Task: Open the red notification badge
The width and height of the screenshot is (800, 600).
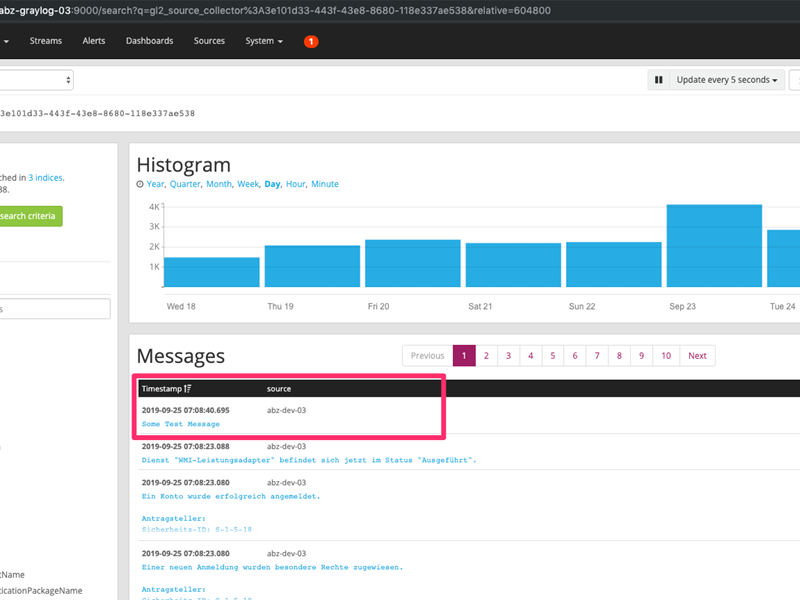Action: pos(311,41)
